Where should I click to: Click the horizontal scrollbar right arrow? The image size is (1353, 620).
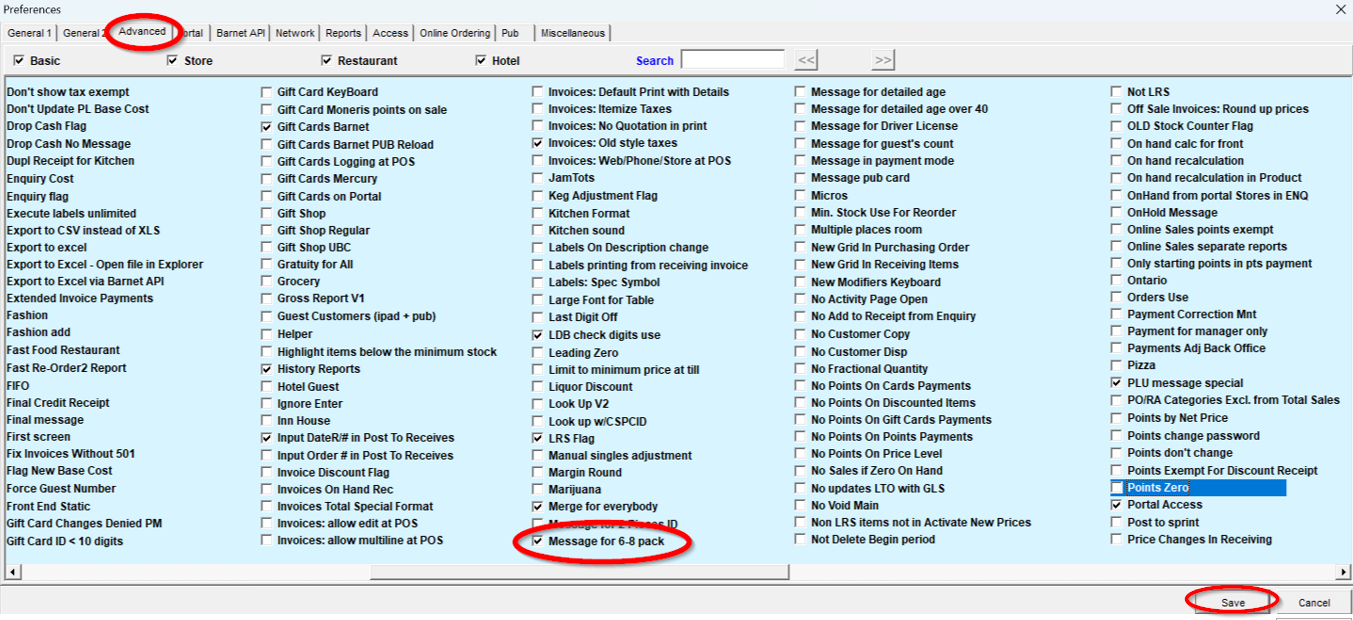click(x=1342, y=572)
